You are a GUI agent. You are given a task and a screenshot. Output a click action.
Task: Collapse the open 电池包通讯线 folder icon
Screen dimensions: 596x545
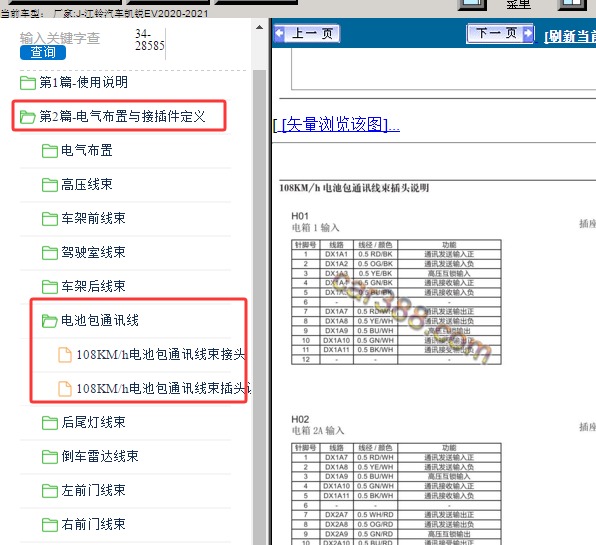[50, 321]
